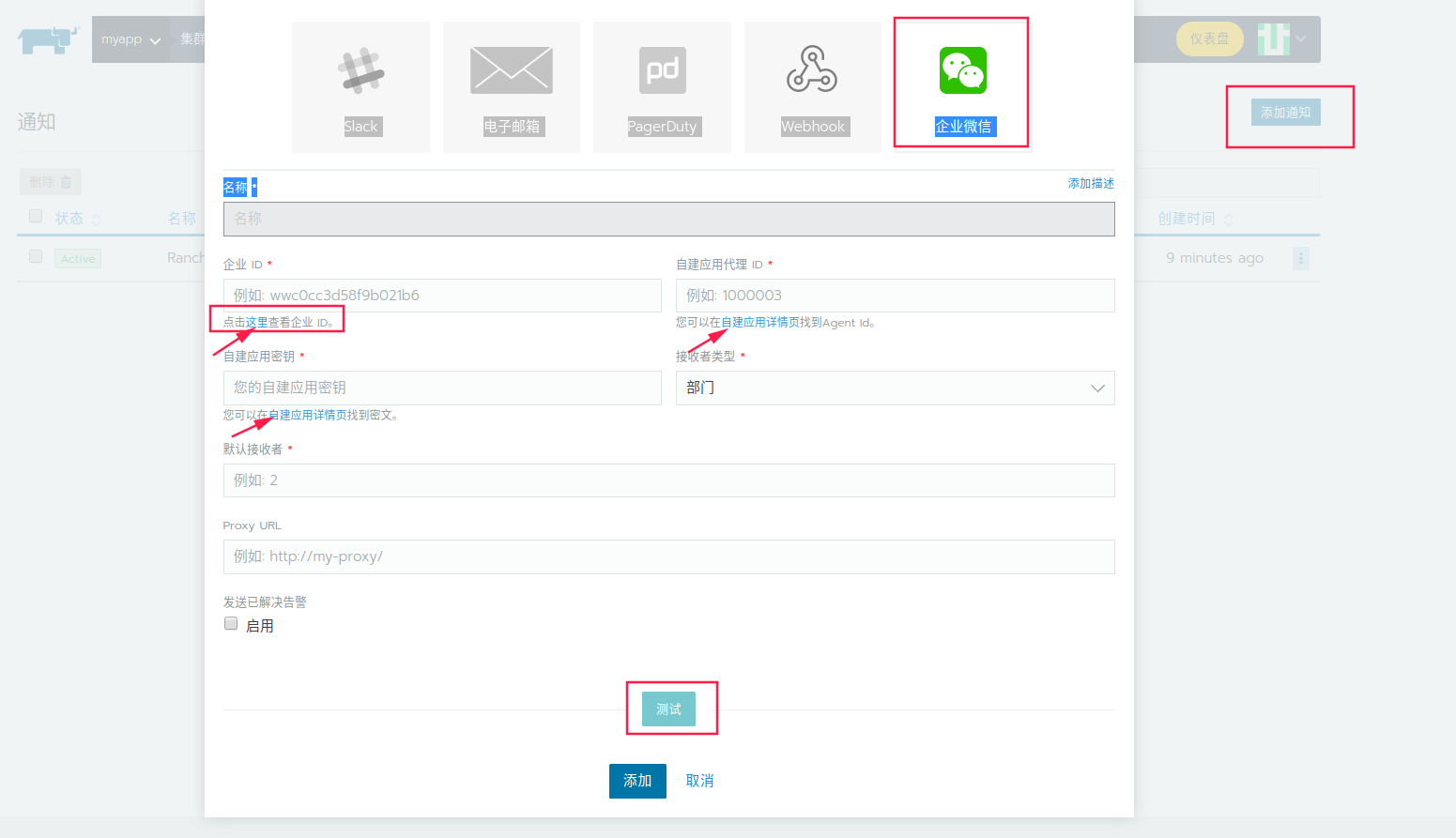Image resolution: width=1456 pixels, height=838 pixels.
Task: Toggle the select-all checkbox in table header
Action: pos(36,217)
